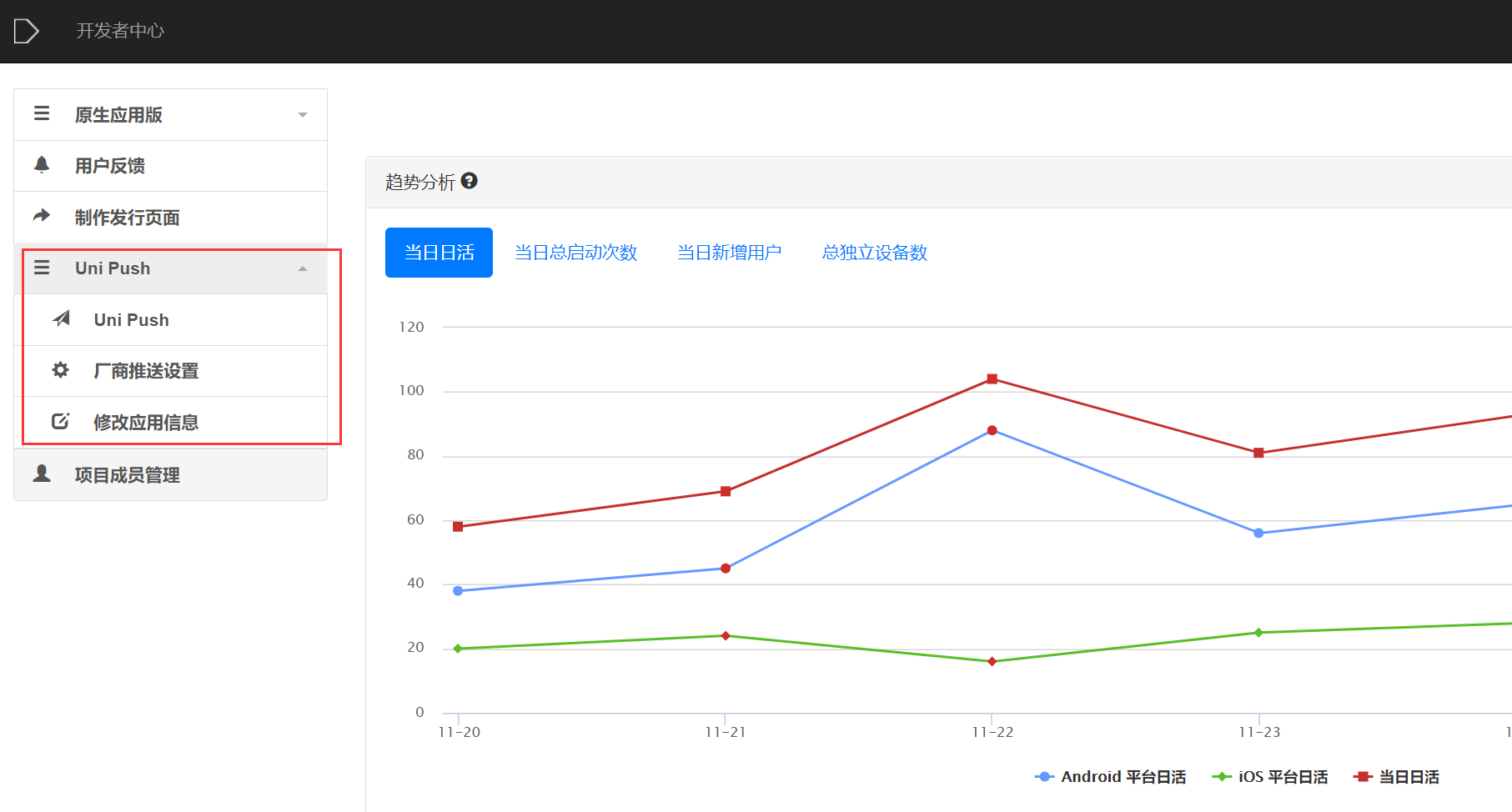This screenshot has width=1512, height=812.
Task: Open 制作发行页面 sidebar item
Action: [170, 218]
